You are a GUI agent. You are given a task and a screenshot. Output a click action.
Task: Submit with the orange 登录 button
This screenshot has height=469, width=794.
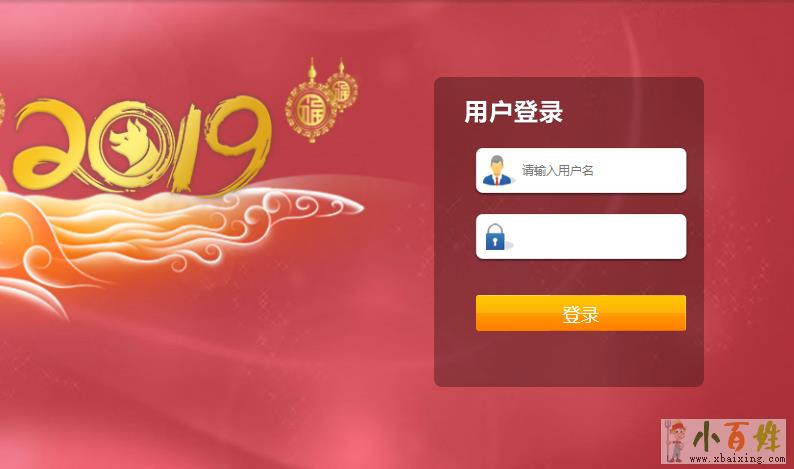(581, 313)
